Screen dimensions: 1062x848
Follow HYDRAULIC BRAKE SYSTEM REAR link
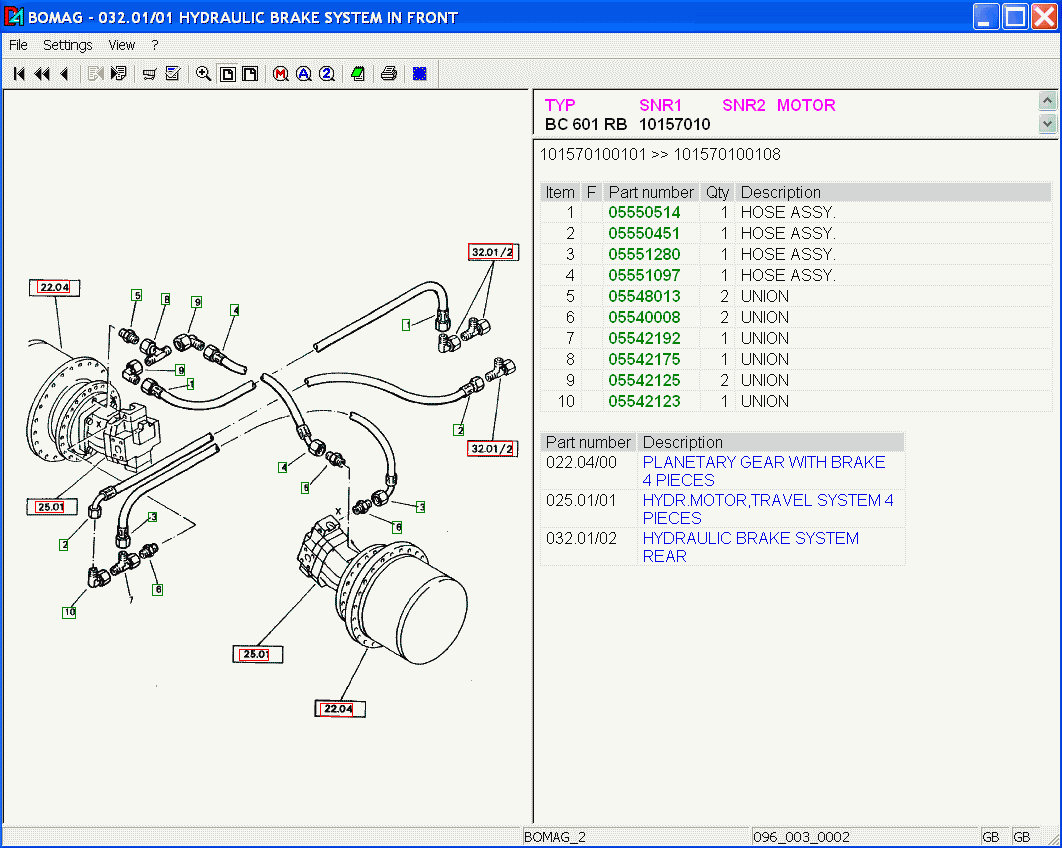750,547
